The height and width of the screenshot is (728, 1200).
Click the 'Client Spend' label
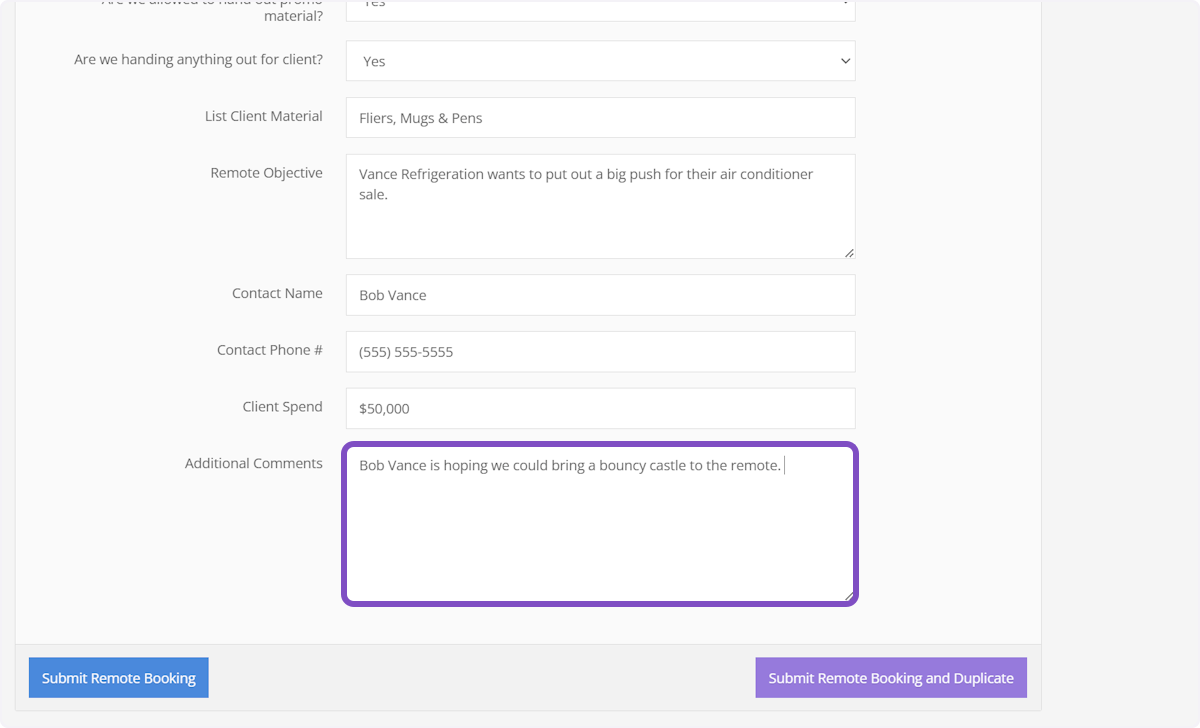(282, 407)
